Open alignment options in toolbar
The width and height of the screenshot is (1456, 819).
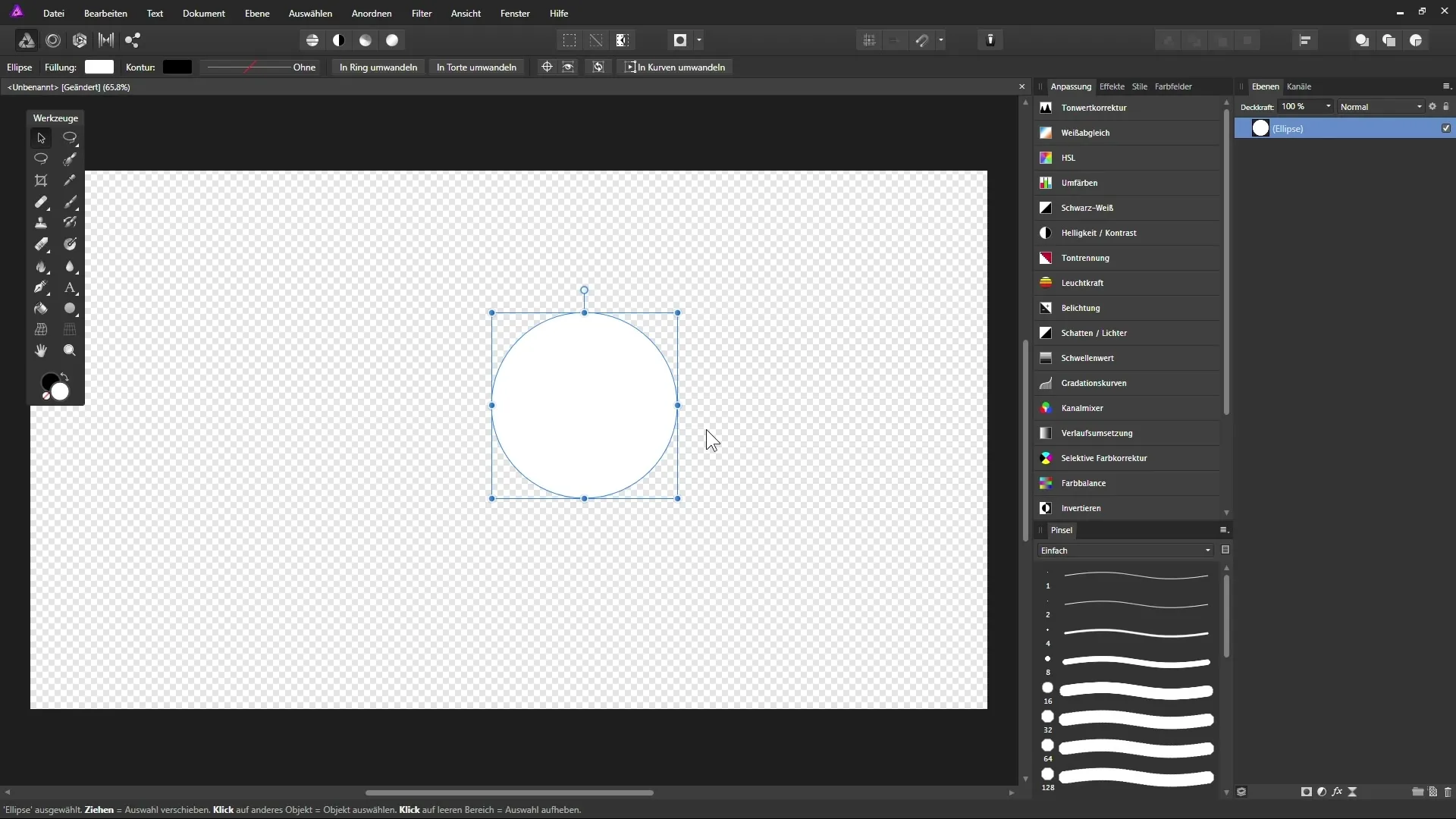pyautogui.click(x=1305, y=40)
